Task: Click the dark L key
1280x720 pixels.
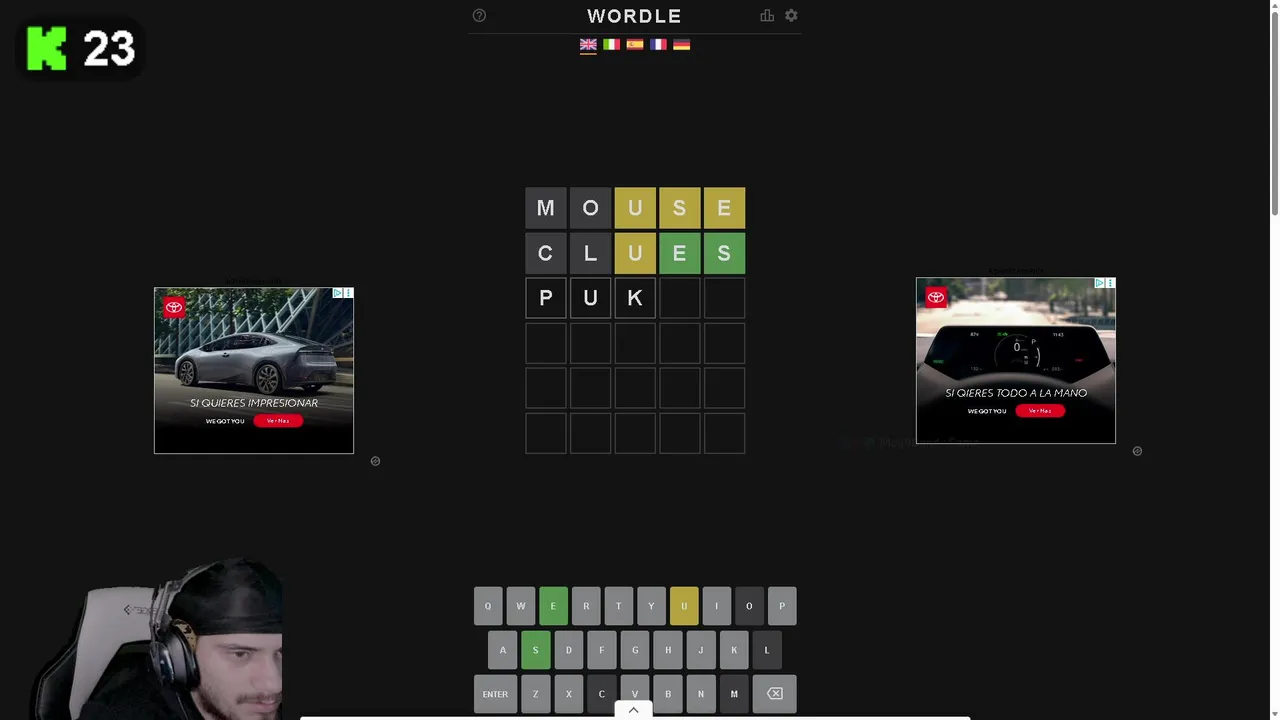Action: [767, 650]
